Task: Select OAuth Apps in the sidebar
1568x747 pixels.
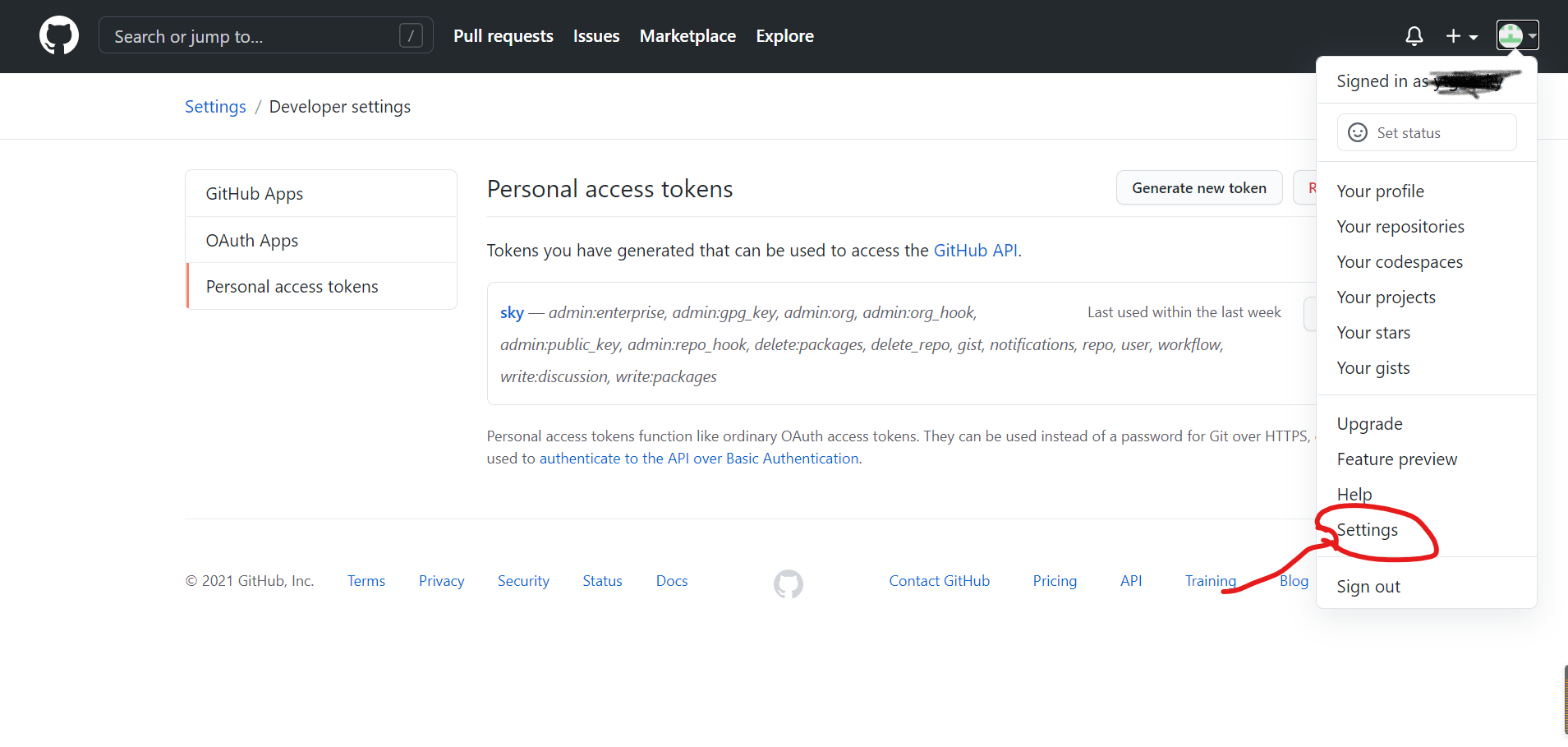Action: (x=251, y=241)
